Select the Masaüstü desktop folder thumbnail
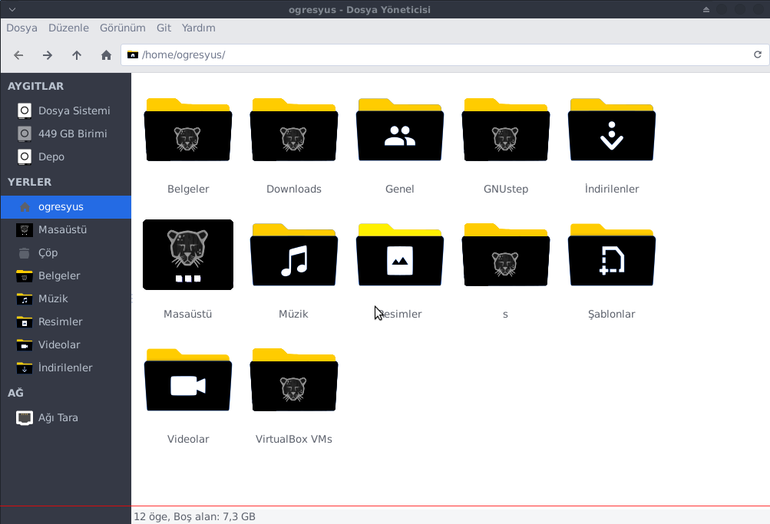Viewport: 770px width, 524px height. [x=188, y=254]
